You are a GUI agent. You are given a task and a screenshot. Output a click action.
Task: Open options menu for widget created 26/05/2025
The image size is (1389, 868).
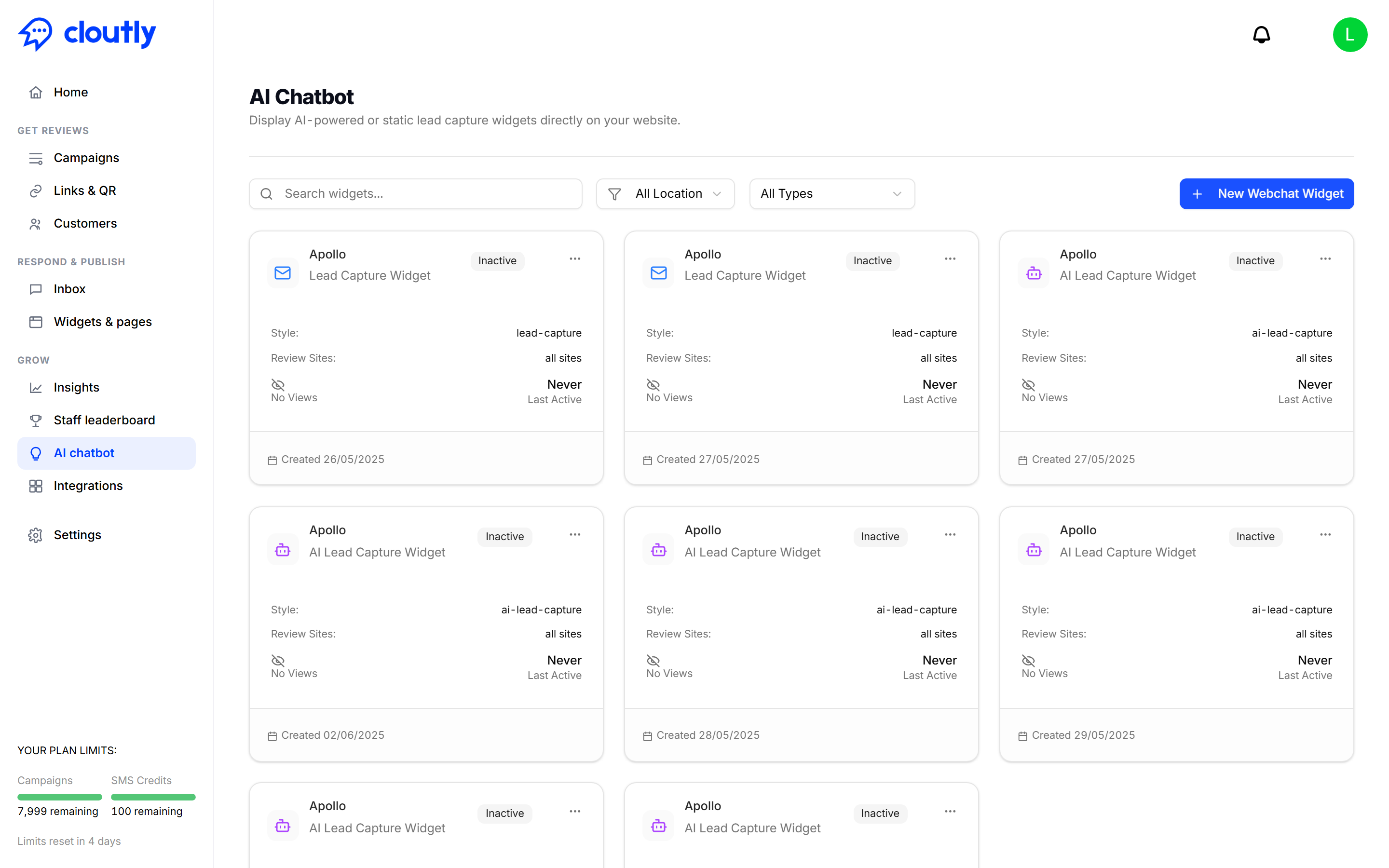(x=575, y=259)
